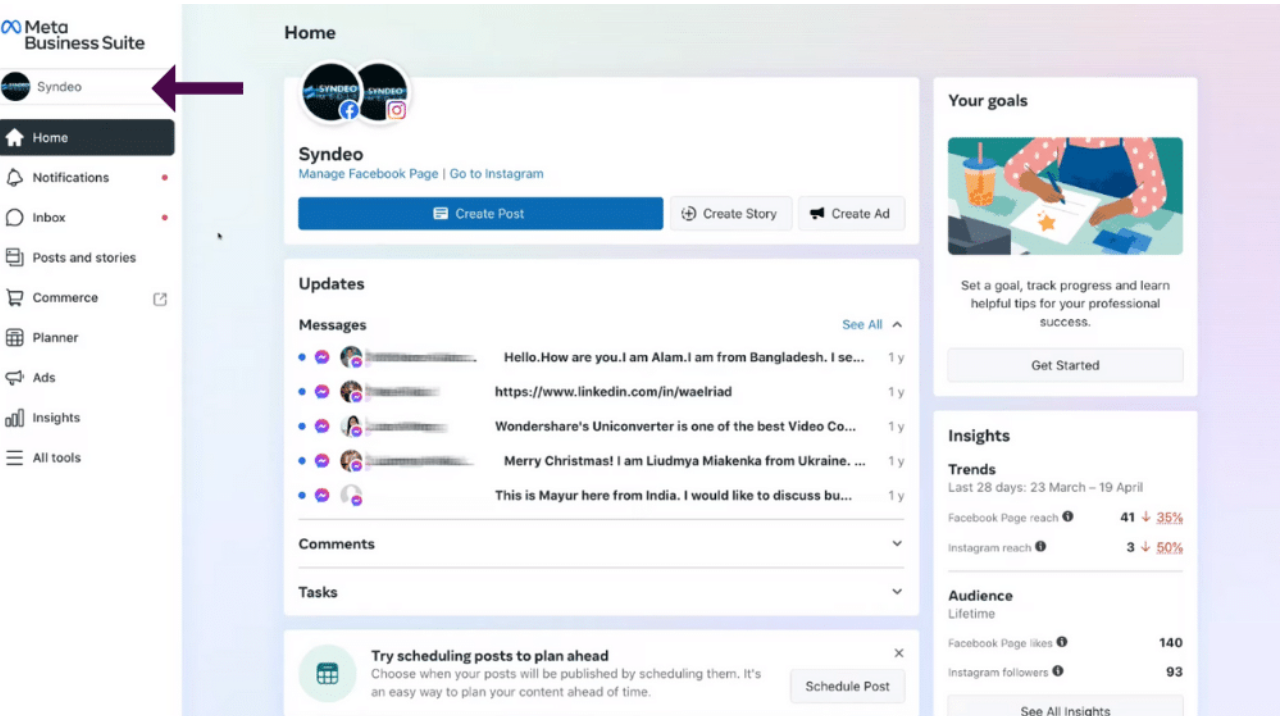Click the Create Post button
This screenshot has height=720, width=1280.
[x=480, y=213]
